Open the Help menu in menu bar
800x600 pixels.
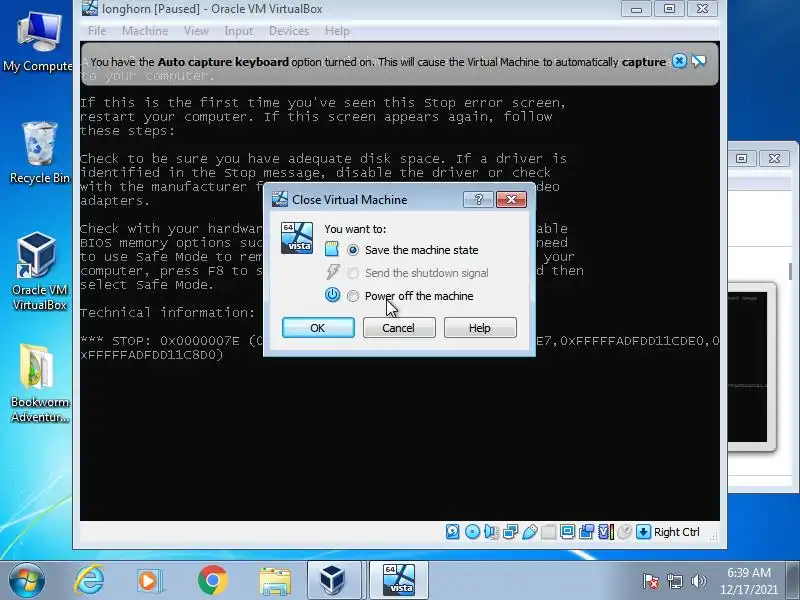click(x=337, y=31)
